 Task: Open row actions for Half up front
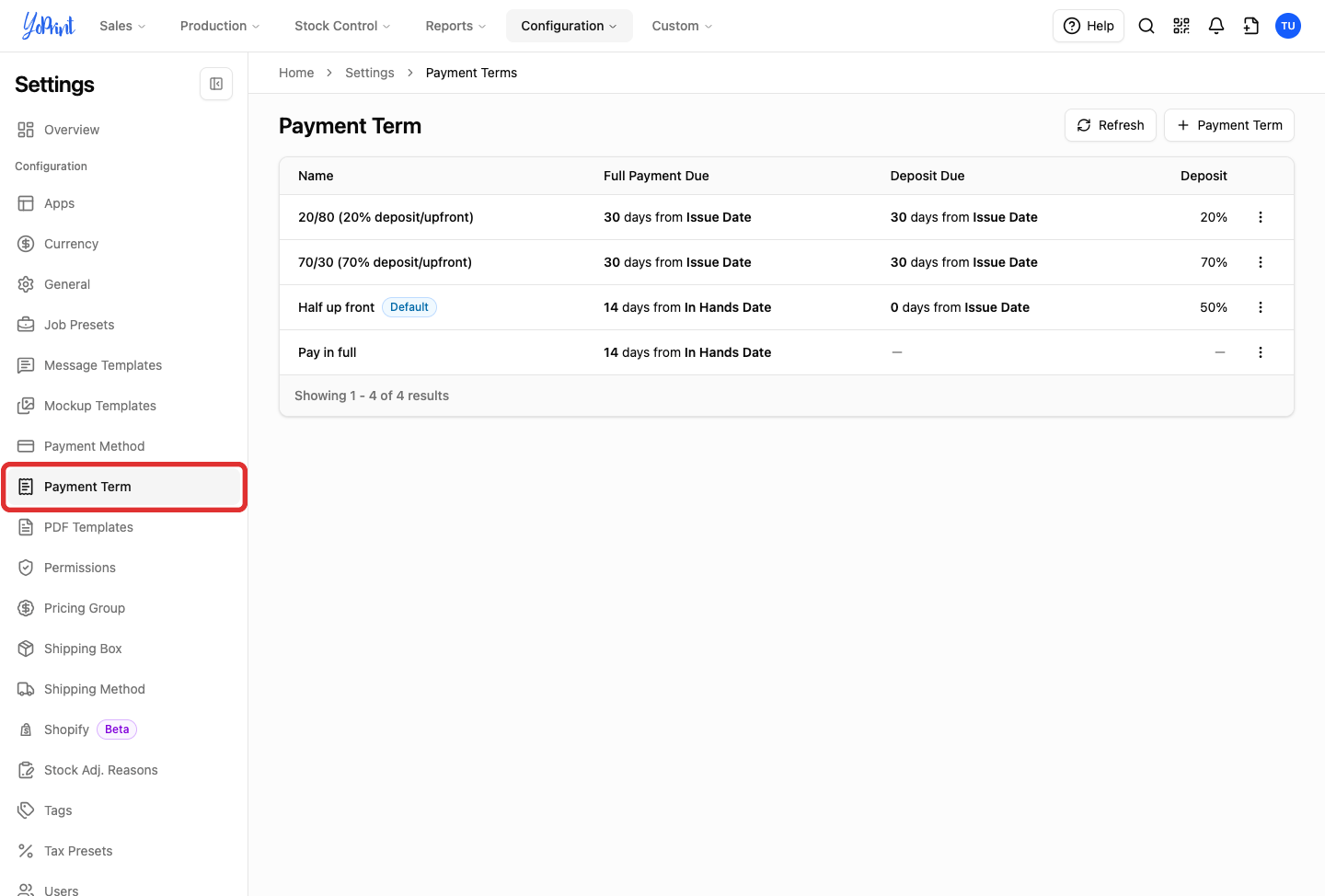point(1261,307)
